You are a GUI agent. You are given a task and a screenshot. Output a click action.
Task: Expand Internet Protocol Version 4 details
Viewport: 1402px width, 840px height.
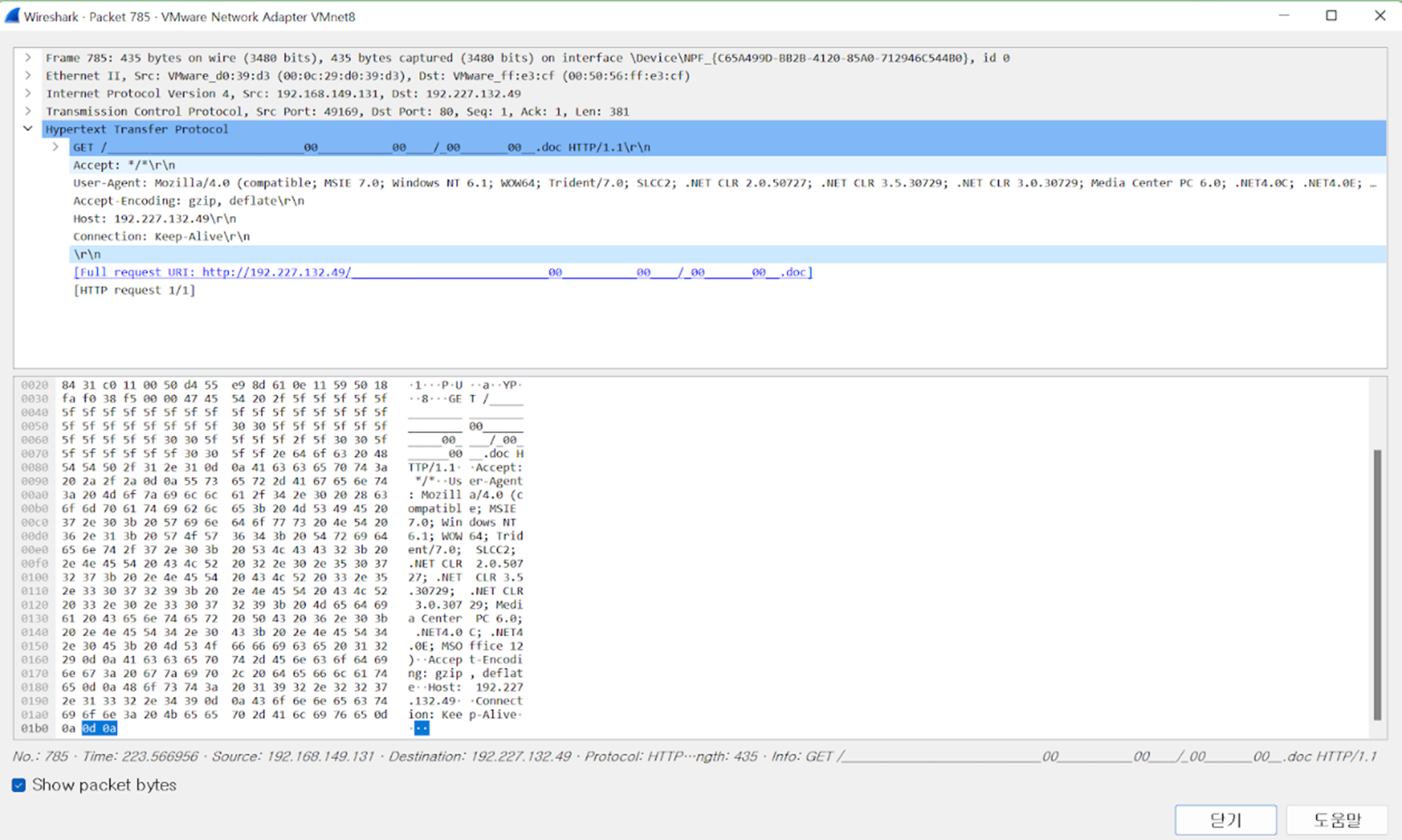[x=28, y=94]
